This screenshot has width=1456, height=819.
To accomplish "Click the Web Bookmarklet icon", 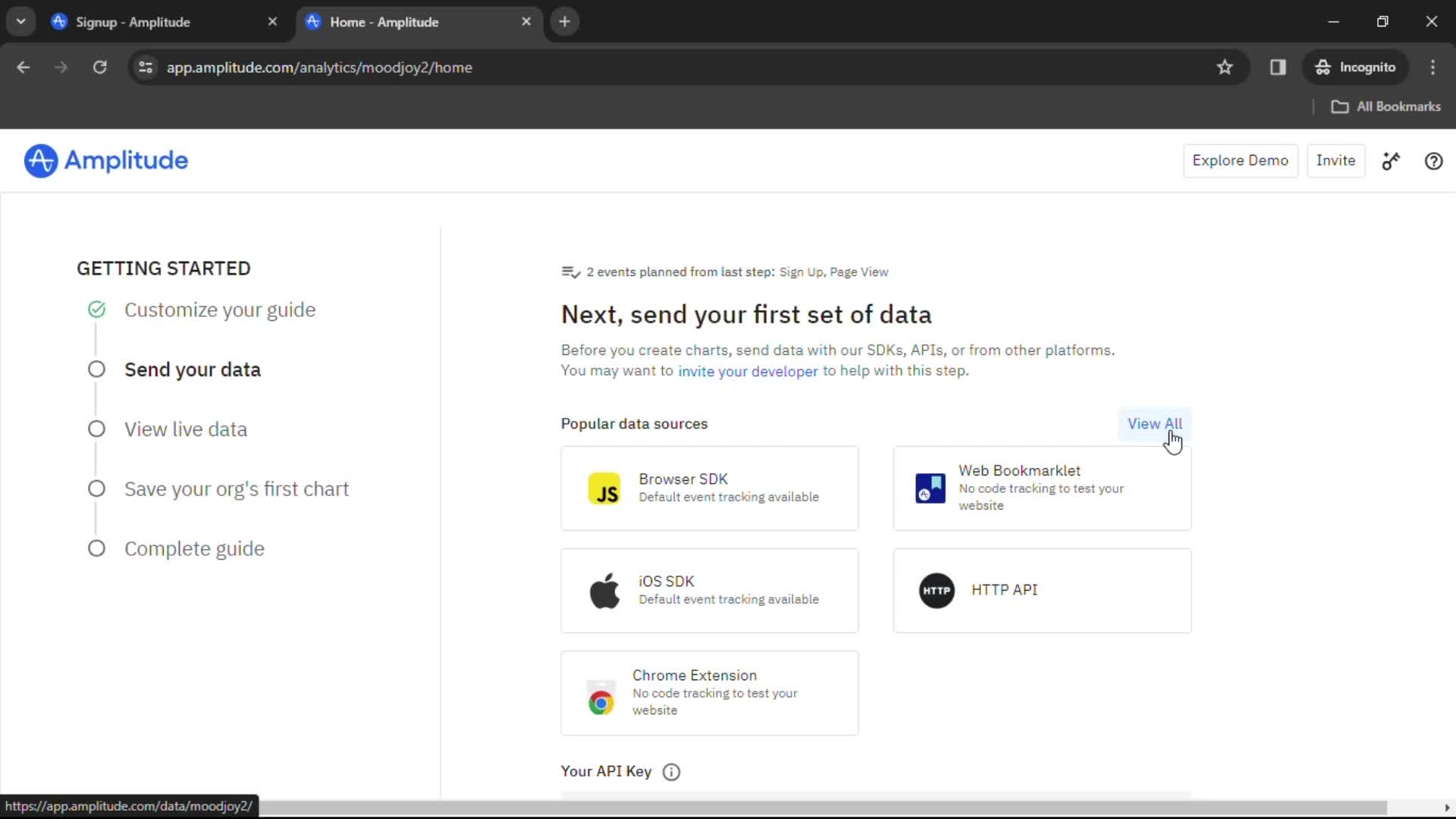I will click(x=930, y=488).
